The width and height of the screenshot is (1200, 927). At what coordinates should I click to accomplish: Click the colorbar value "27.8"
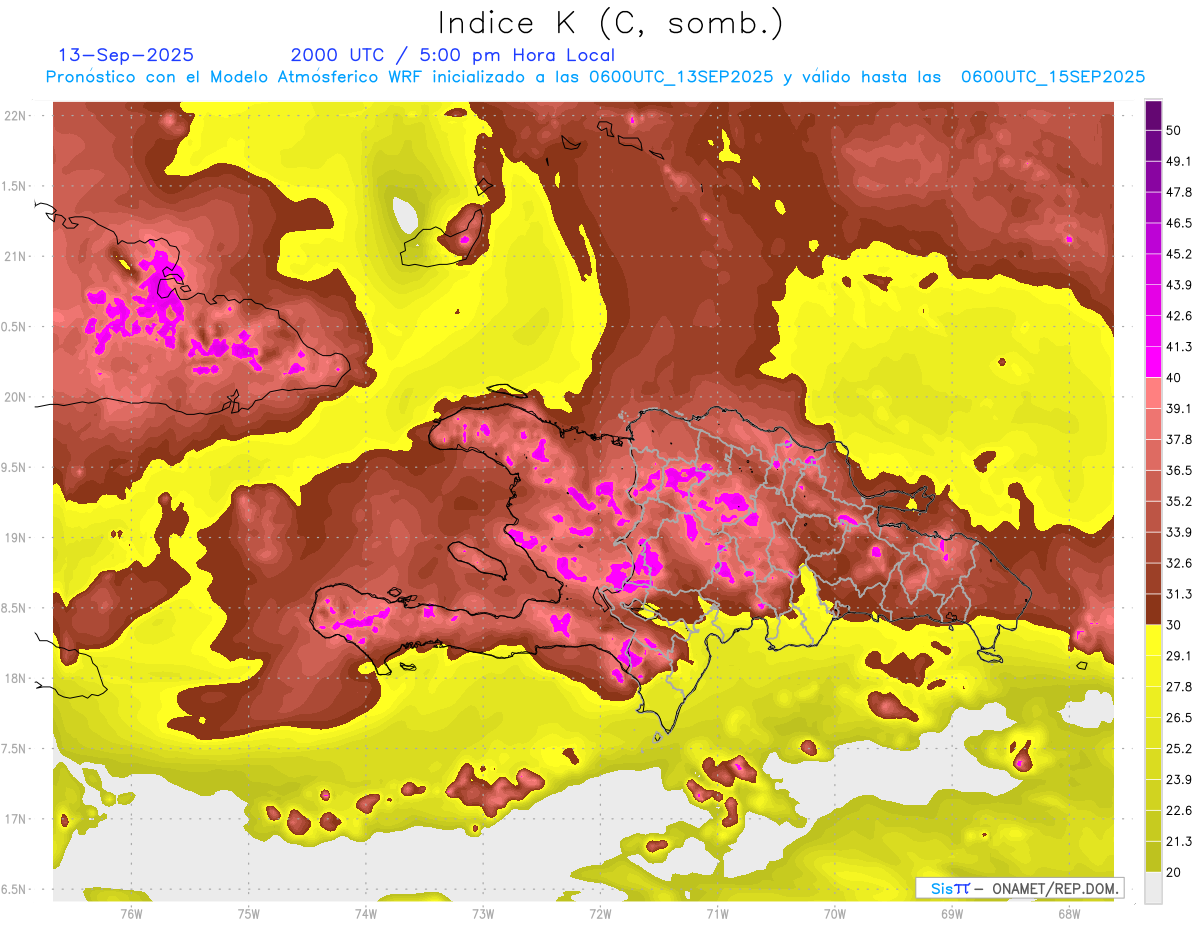click(1178, 687)
